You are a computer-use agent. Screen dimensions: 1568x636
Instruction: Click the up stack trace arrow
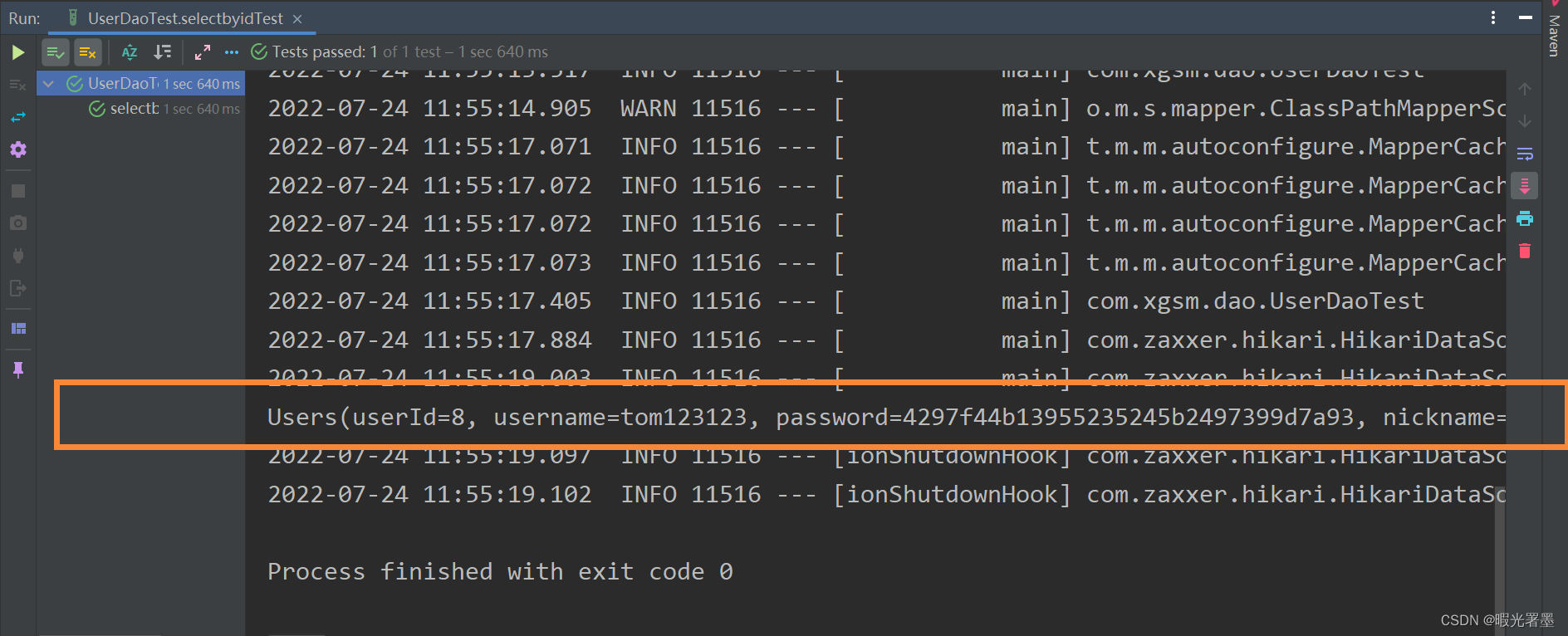pyautogui.click(x=1525, y=89)
